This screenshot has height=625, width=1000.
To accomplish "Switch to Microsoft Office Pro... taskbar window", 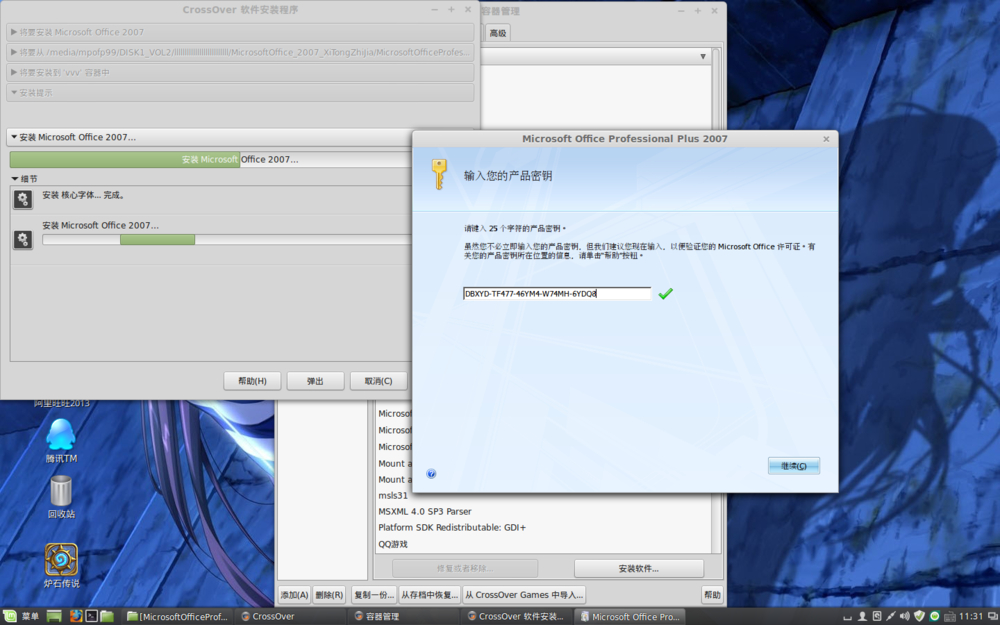I will [x=629, y=616].
